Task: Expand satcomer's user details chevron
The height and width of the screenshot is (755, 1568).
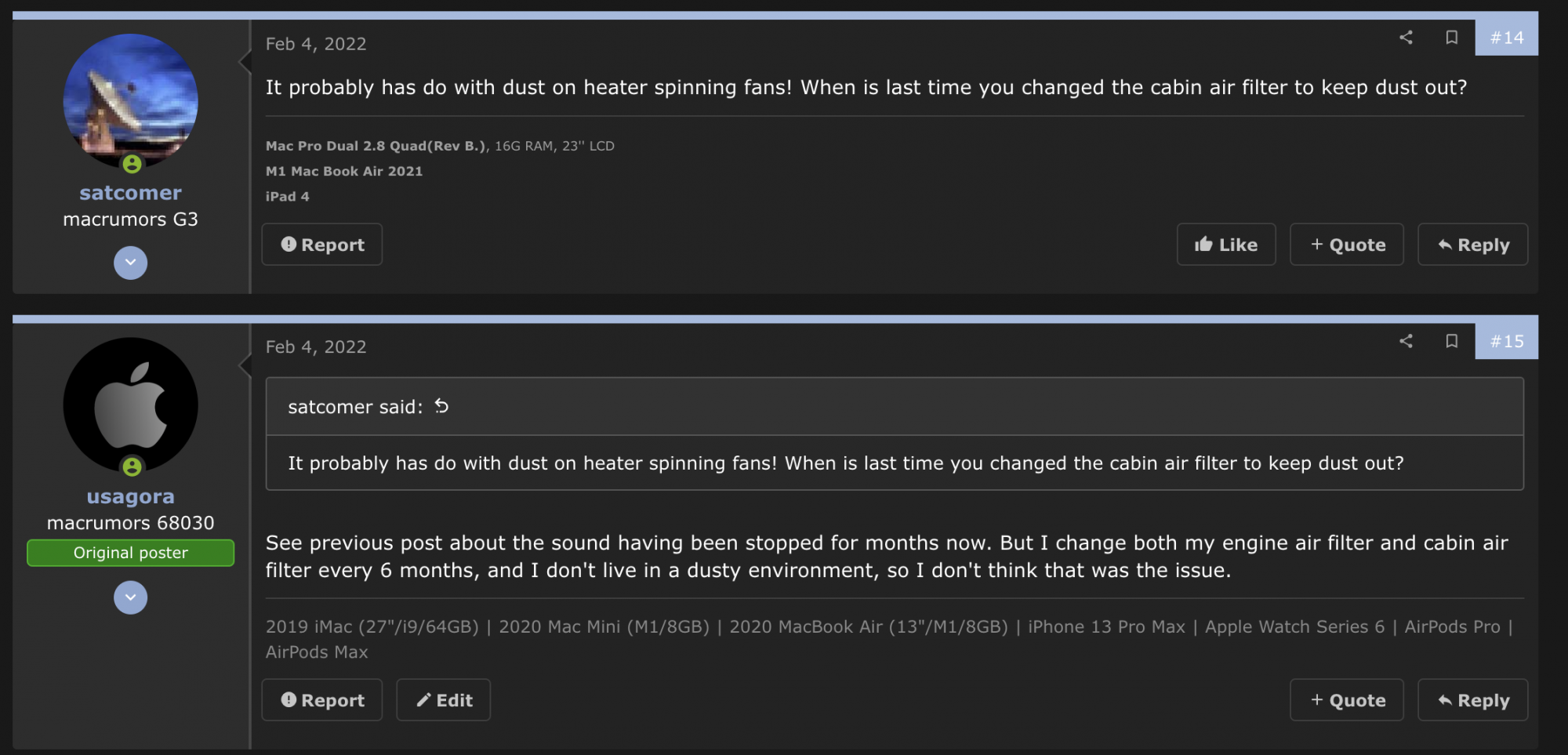Action: tap(130, 263)
